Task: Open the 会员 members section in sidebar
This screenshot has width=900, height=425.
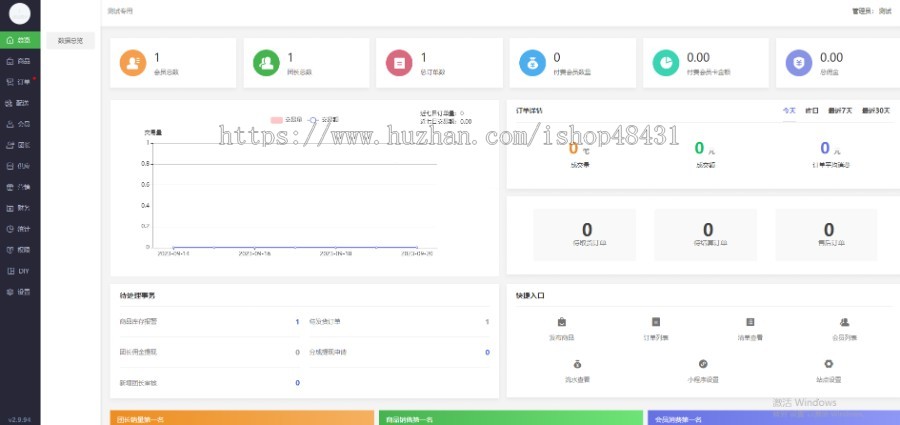Action: click(x=20, y=124)
